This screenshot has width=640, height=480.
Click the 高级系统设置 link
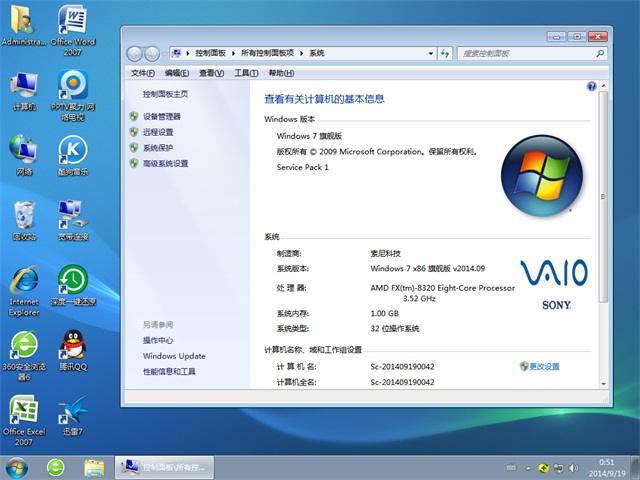click(x=165, y=163)
